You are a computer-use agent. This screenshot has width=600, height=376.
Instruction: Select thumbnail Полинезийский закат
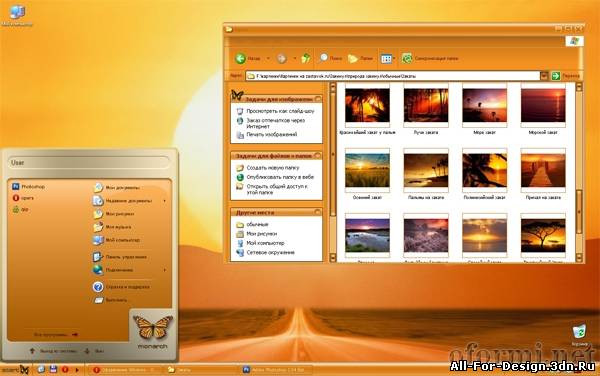point(484,174)
